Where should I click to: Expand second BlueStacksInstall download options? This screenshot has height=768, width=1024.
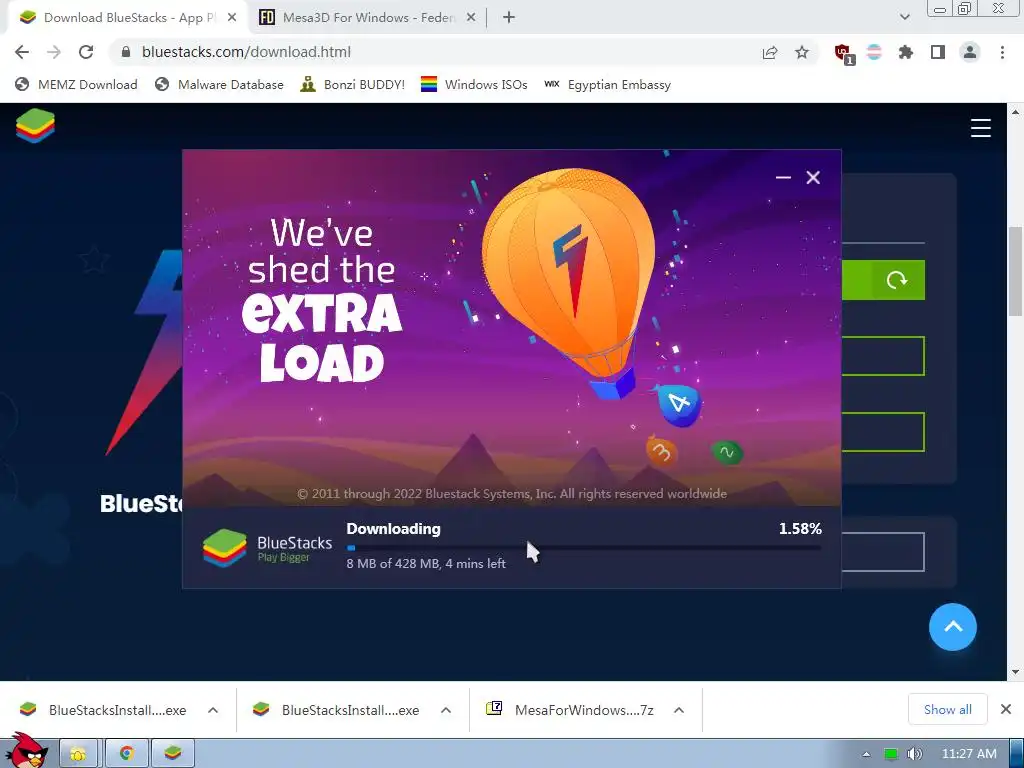pyautogui.click(x=446, y=710)
